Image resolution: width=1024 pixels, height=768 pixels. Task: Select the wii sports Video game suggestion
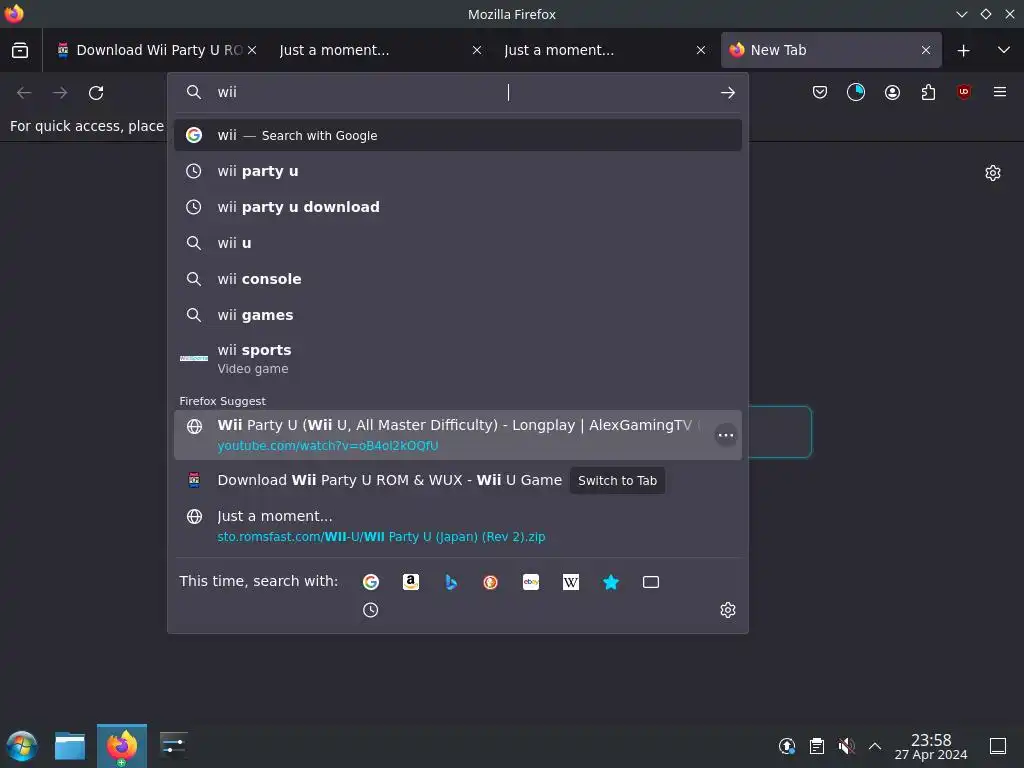[458, 359]
